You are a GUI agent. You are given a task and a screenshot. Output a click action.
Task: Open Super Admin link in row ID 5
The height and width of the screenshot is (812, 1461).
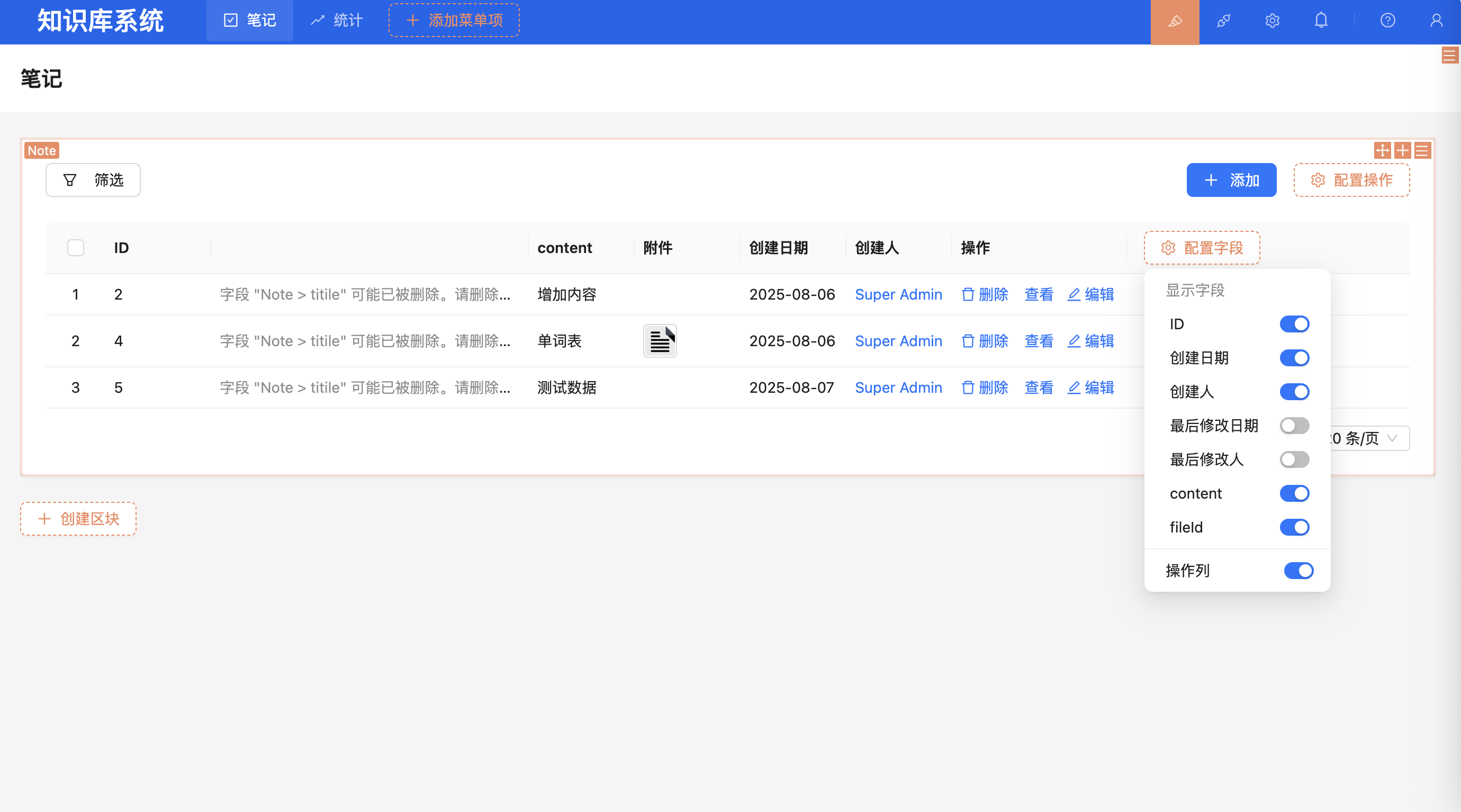tap(898, 387)
